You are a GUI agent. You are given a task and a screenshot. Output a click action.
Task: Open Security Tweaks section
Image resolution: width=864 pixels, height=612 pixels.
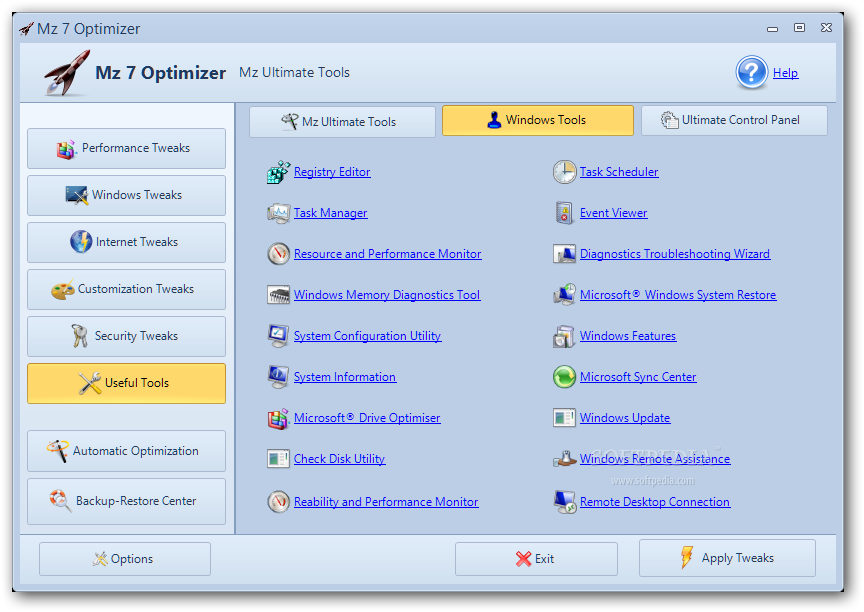pos(126,336)
